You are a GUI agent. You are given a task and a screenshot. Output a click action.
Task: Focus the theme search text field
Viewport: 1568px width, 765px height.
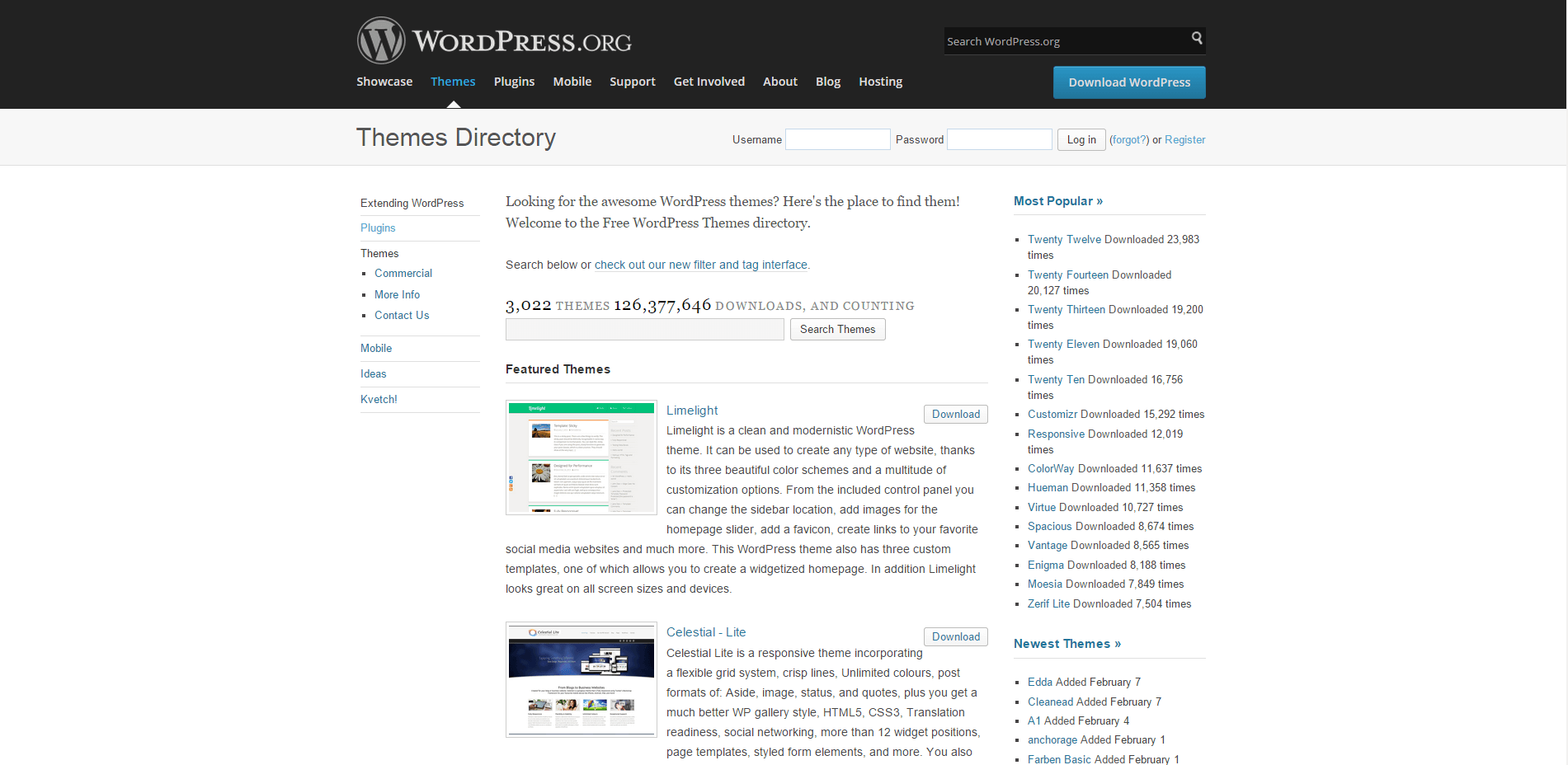[644, 330]
